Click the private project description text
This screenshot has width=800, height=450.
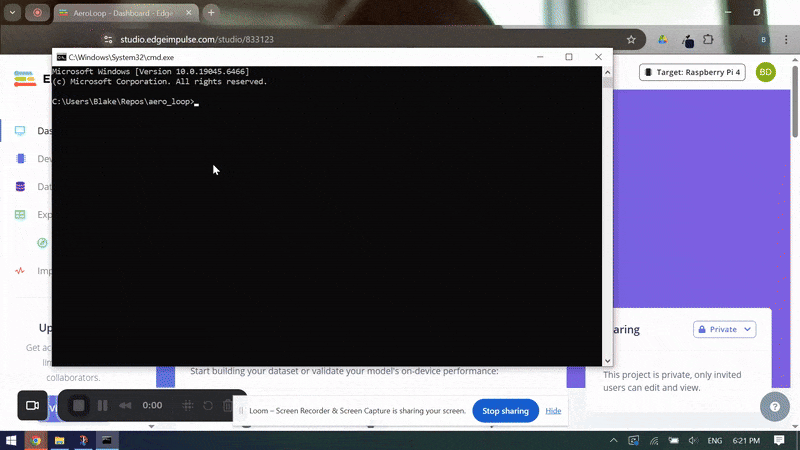tap(672, 381)
